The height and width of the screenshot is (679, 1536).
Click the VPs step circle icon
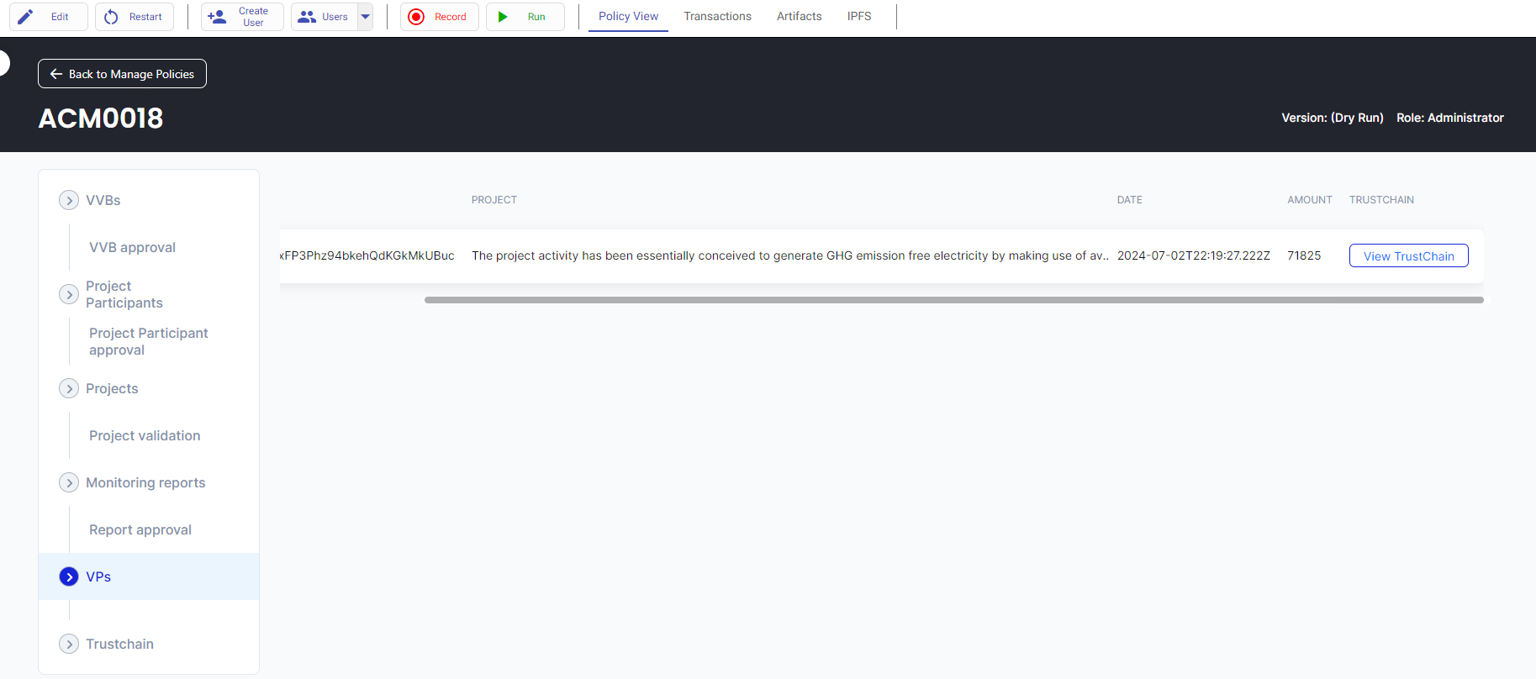click(x=69, y=577)
